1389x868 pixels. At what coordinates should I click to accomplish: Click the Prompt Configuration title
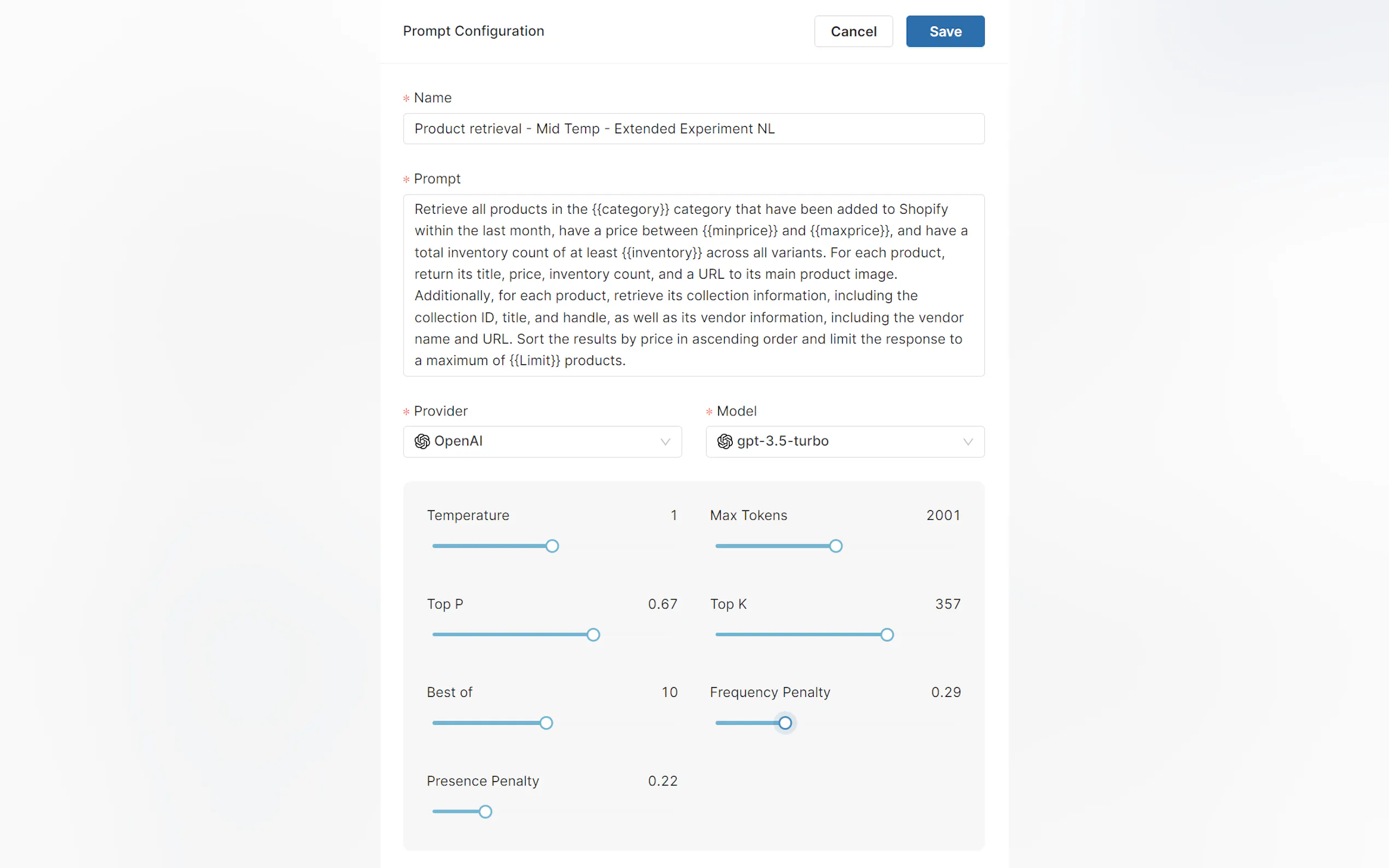coord(473,31)
